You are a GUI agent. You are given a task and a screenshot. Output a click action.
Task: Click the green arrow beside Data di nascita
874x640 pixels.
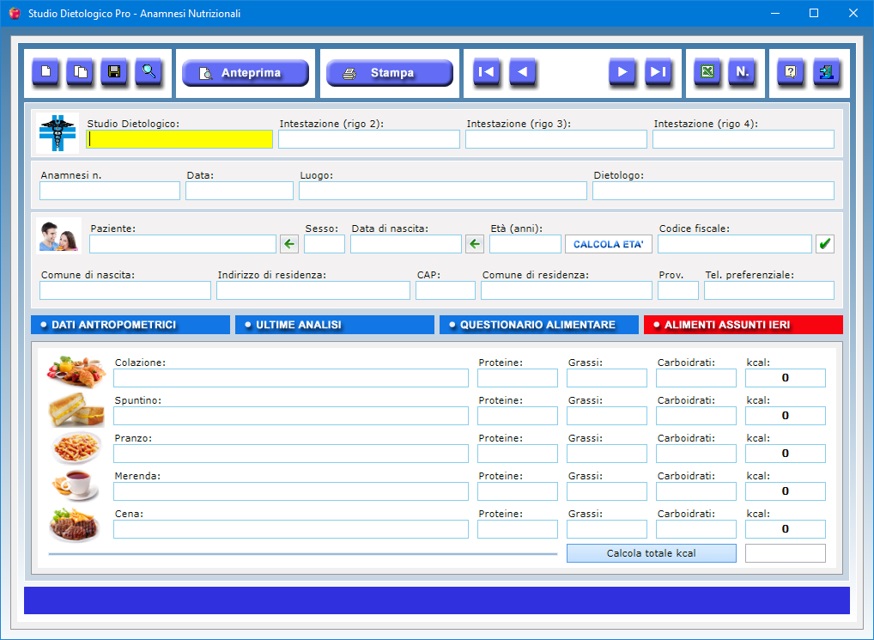coord(474,244)
